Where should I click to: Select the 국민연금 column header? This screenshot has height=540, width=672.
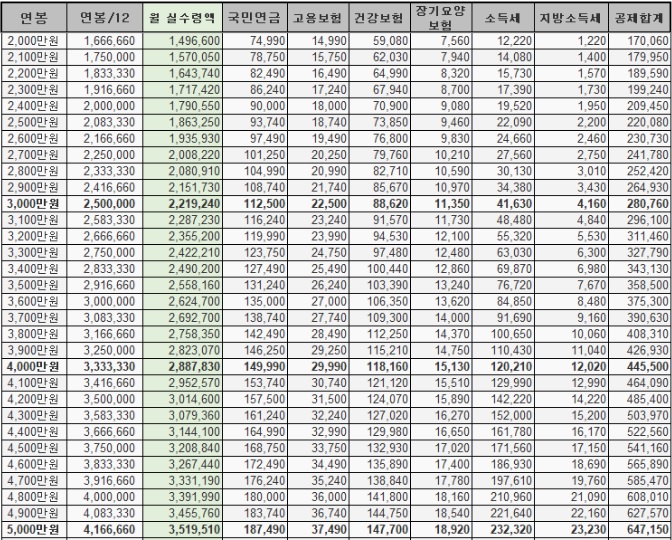[256, 19]
